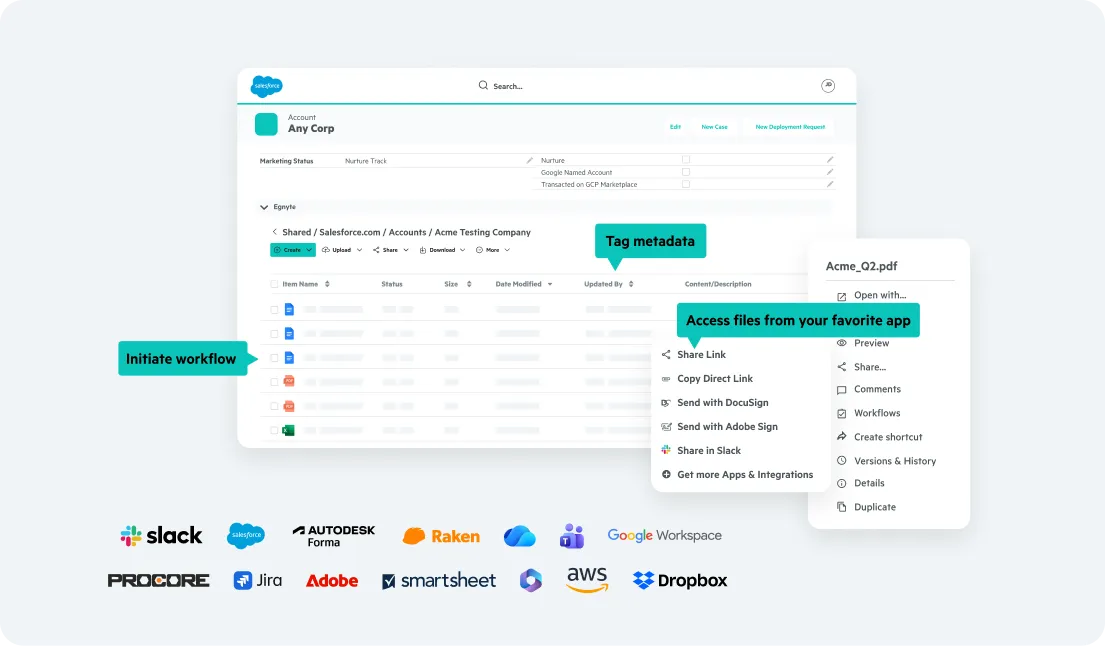
Task: Click the pencil edit icon for Marketing Status
Action: (530, 161)
